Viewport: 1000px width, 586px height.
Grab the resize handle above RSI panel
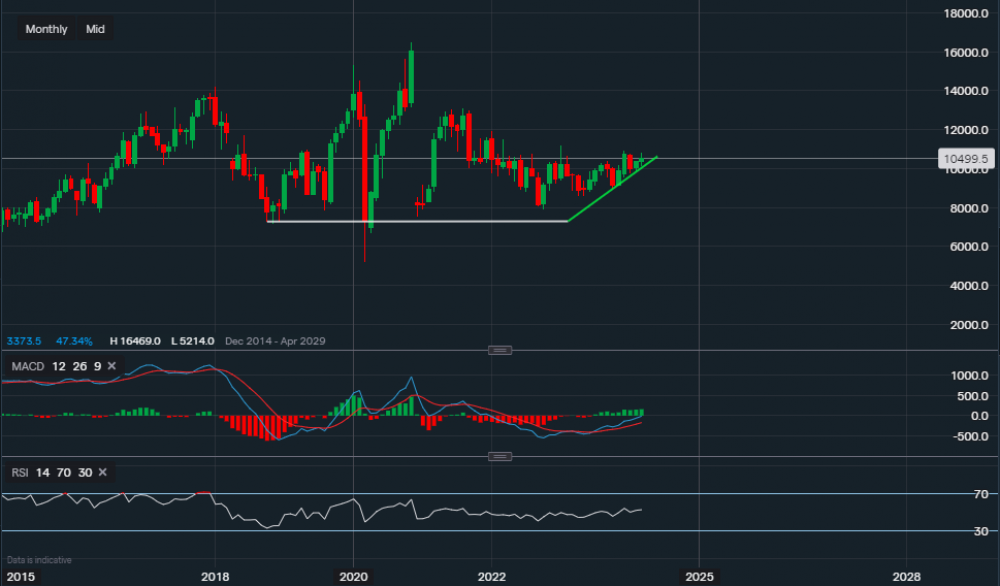pos(500,457)
